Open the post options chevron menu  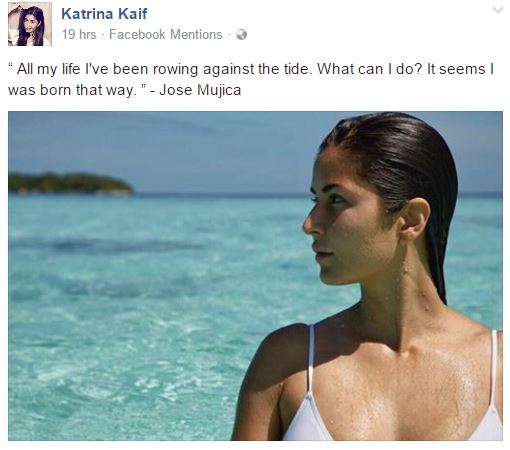pos(498,10)
